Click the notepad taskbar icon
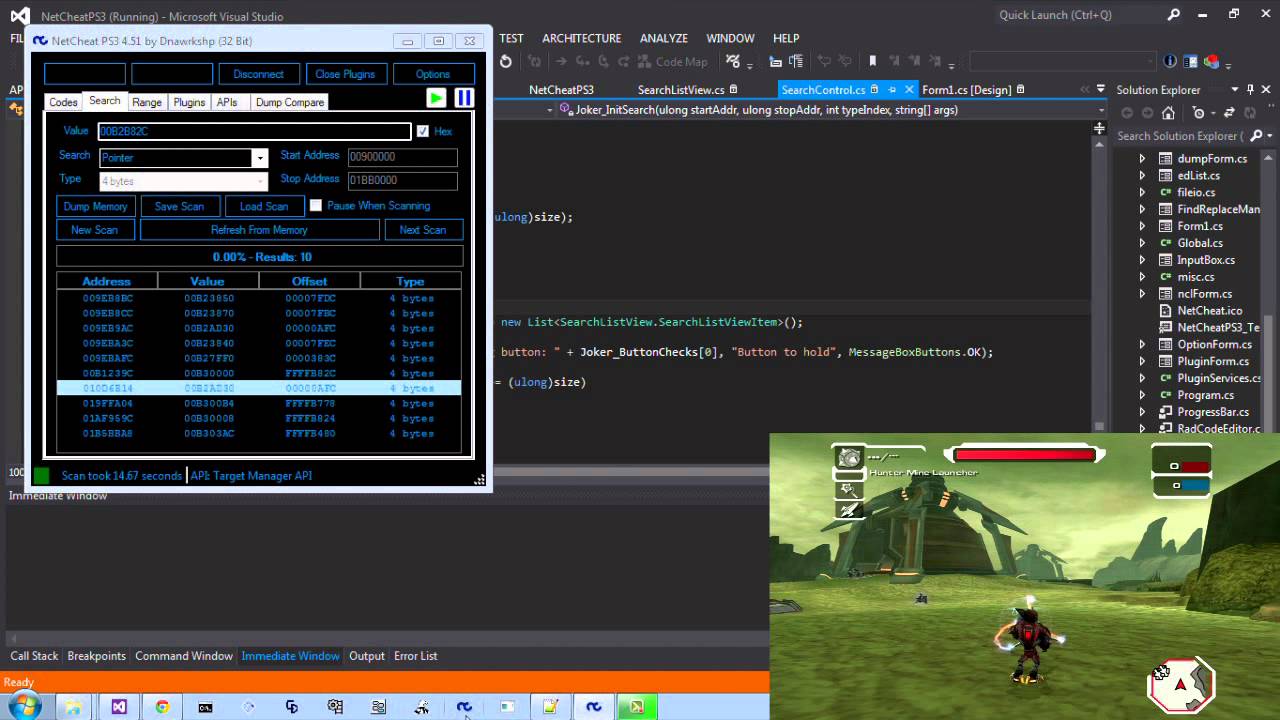The width and height of the screenshot is (1280, 720). (x=550, y=707)
